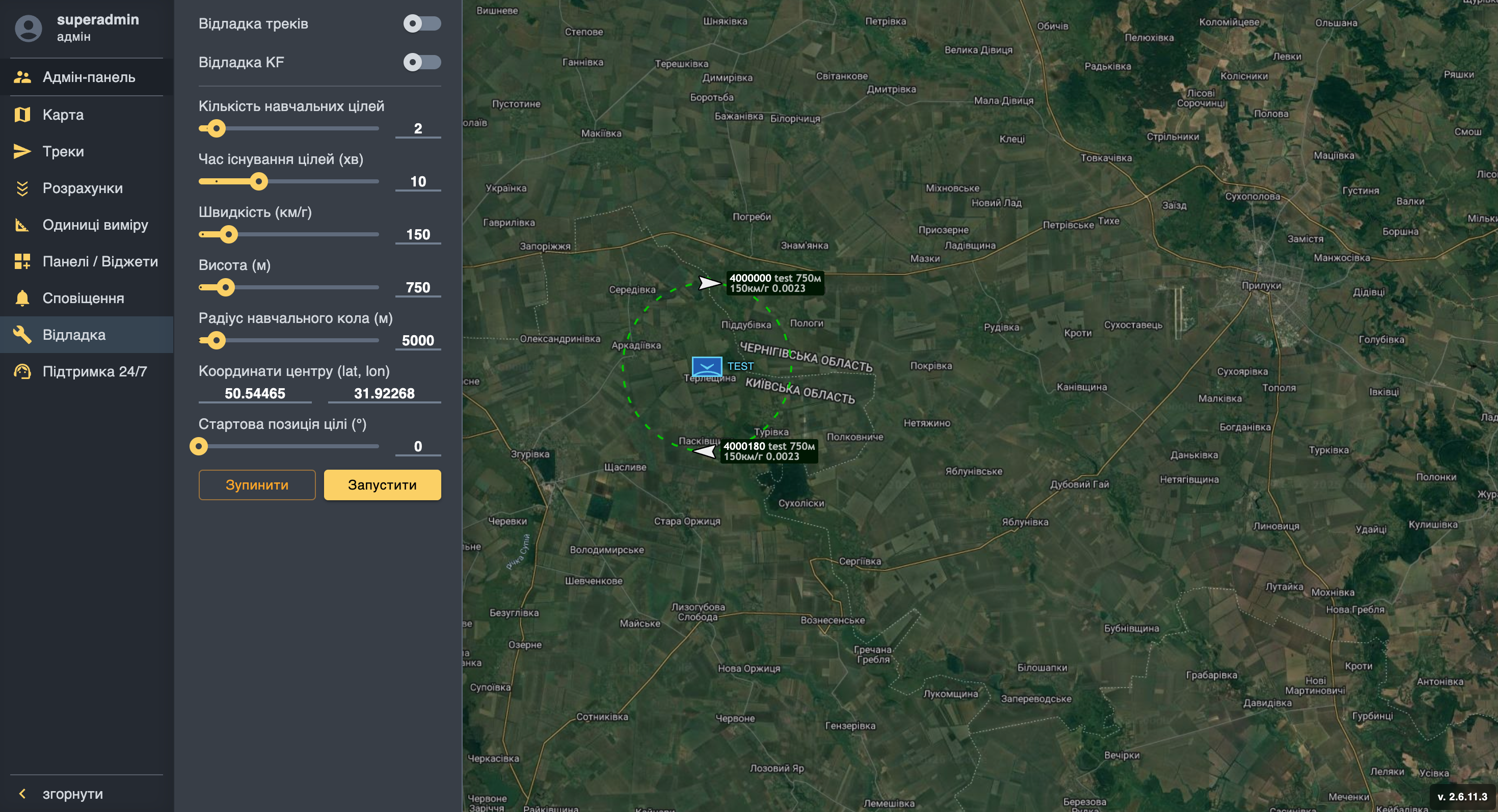Image resolution: width=1498 pixels, height=812 pixels.
Task: Click the blue TEST station marker on map
Action: (707, 366)
